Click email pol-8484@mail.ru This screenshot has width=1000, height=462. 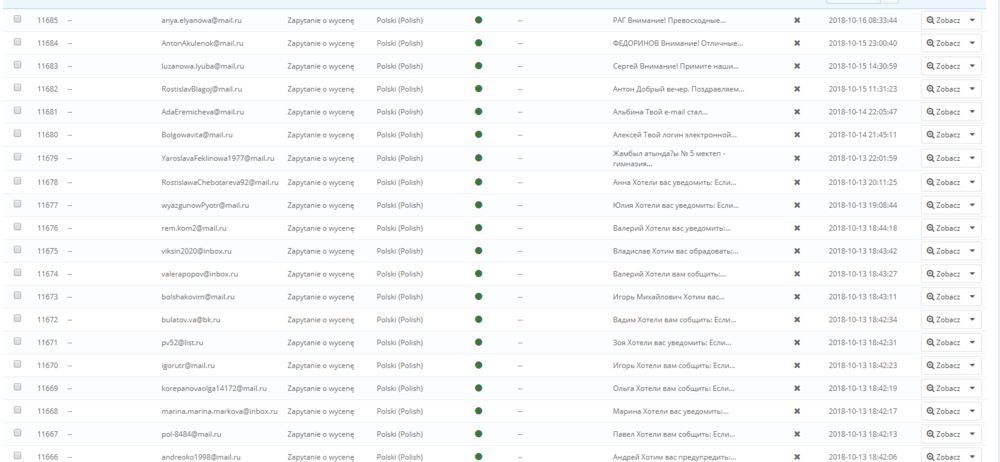tap(191, 435)
